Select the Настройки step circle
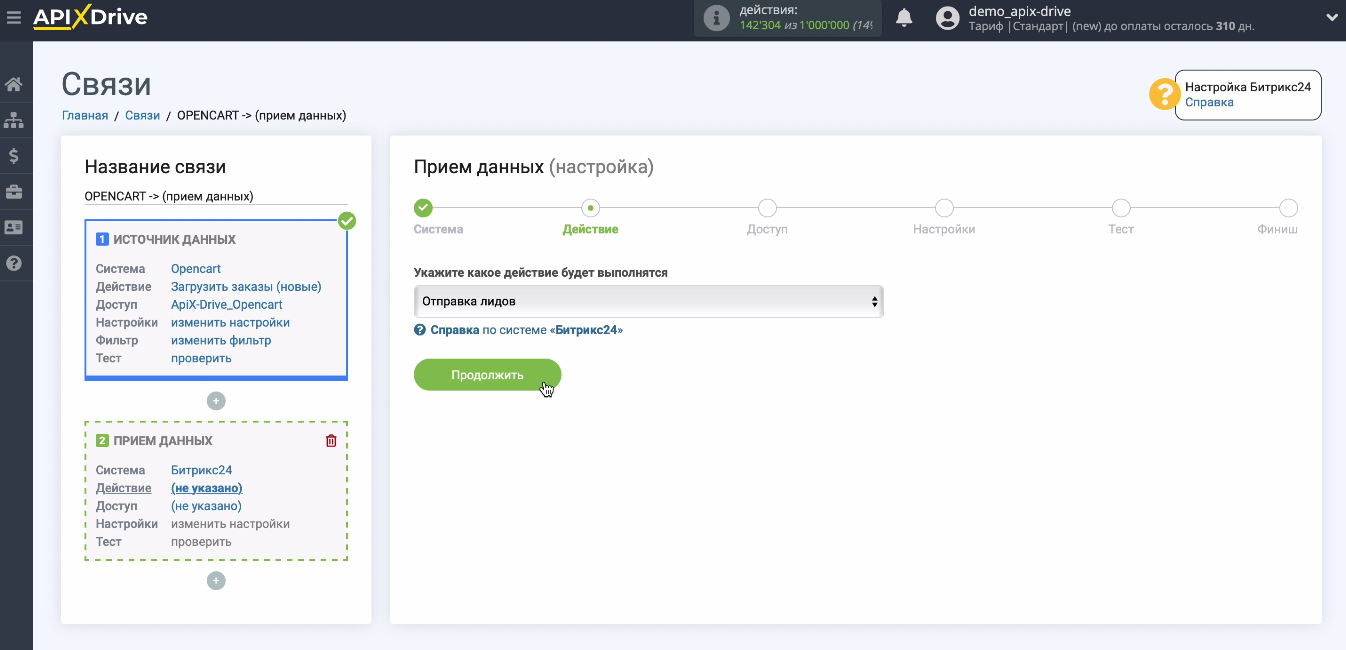The image size is (1346, 650). click(944, 208)
